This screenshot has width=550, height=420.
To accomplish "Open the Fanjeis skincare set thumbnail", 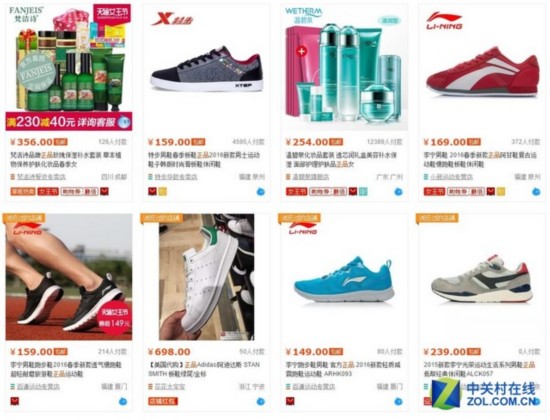I will [69, 67].
